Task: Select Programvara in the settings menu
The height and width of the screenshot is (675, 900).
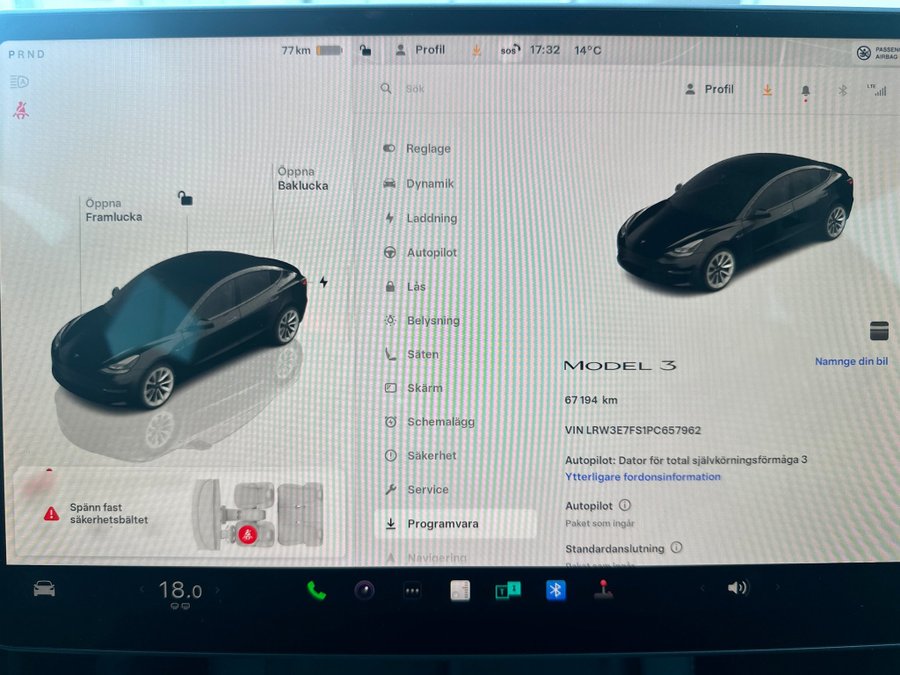Action: coord(443,523)
